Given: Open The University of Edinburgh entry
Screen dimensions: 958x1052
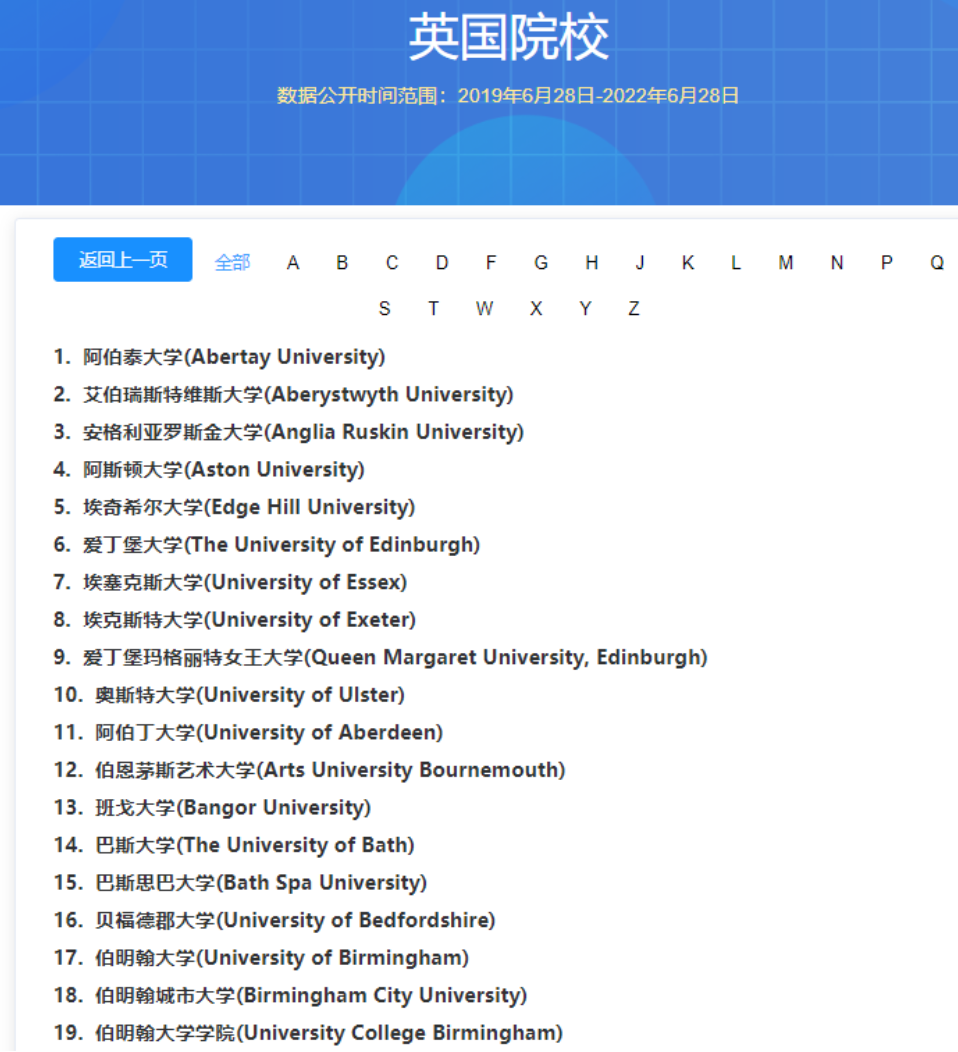Looking at the screenshot, I should pos(280,545).
